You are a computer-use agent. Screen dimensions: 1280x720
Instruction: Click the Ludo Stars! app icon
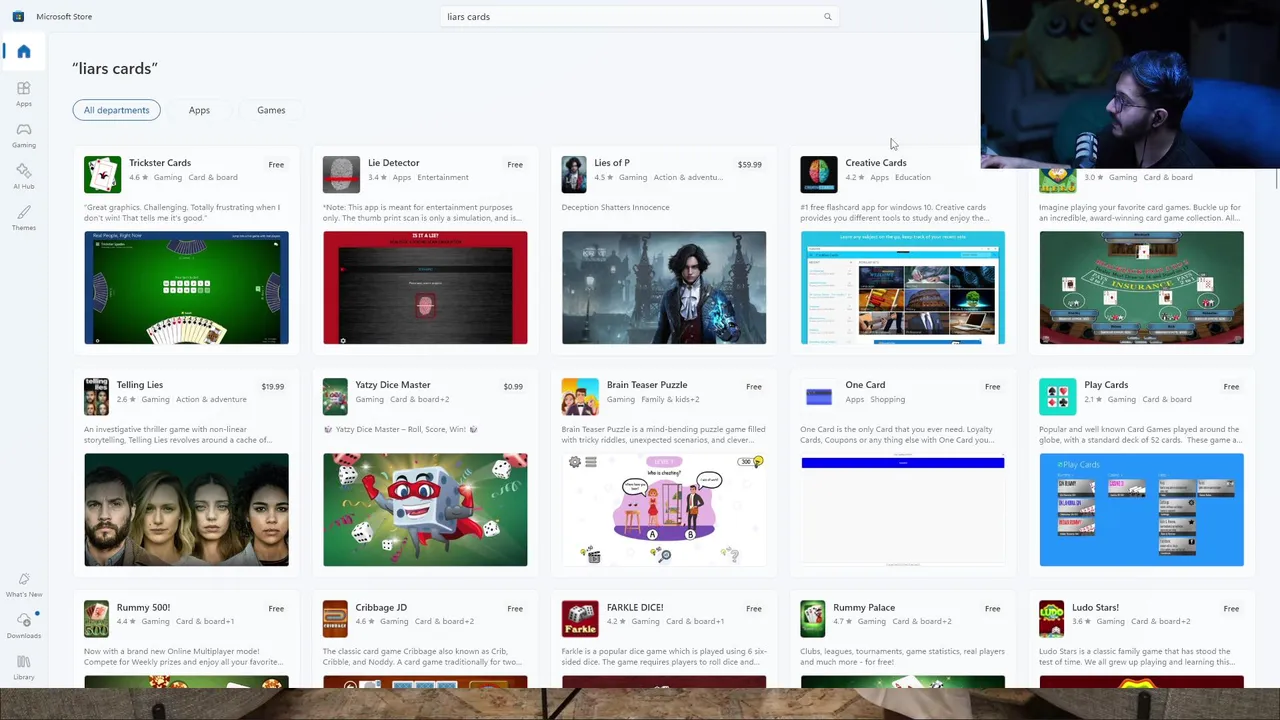(1051, 618)
